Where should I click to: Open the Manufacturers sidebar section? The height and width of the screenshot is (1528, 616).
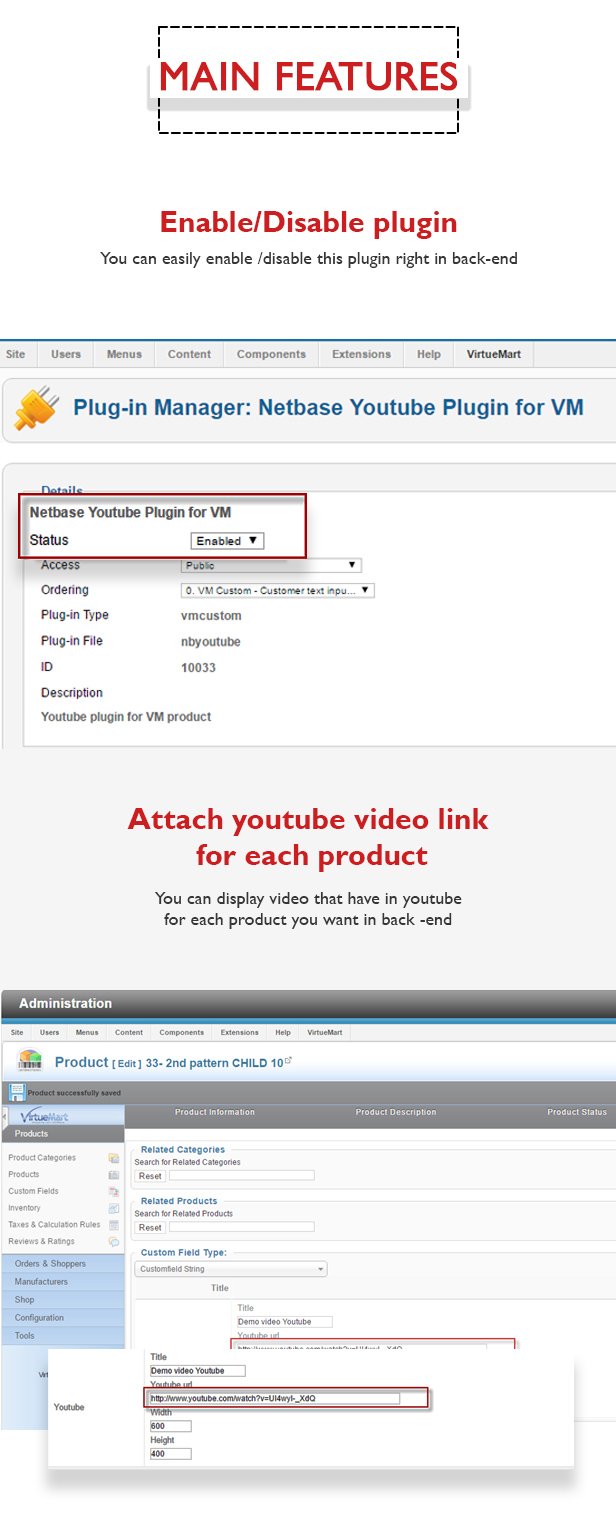point(63,1282)
